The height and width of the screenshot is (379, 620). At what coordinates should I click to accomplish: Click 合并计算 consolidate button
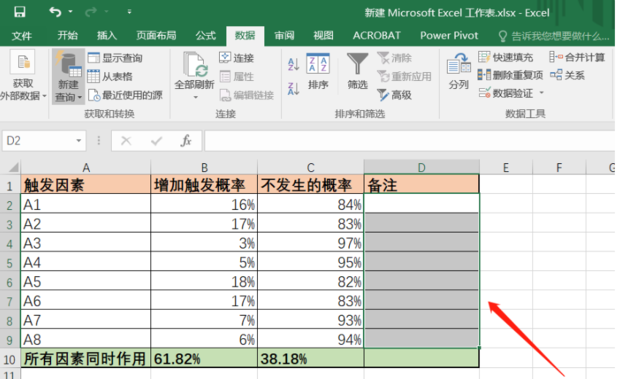(577, 57)
